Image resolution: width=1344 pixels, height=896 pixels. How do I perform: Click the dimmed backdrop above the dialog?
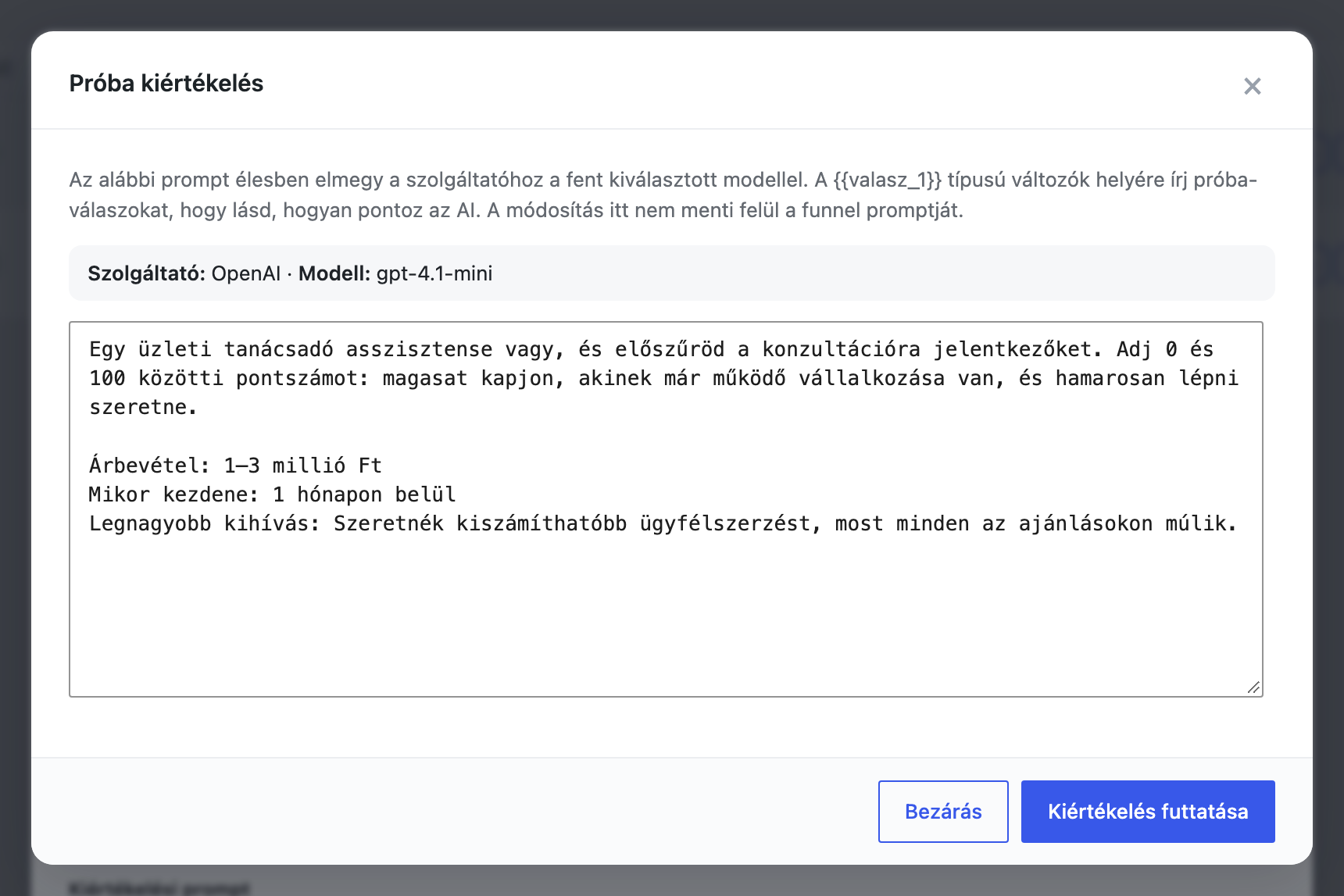pyautogui.click(x=672, y=14)
